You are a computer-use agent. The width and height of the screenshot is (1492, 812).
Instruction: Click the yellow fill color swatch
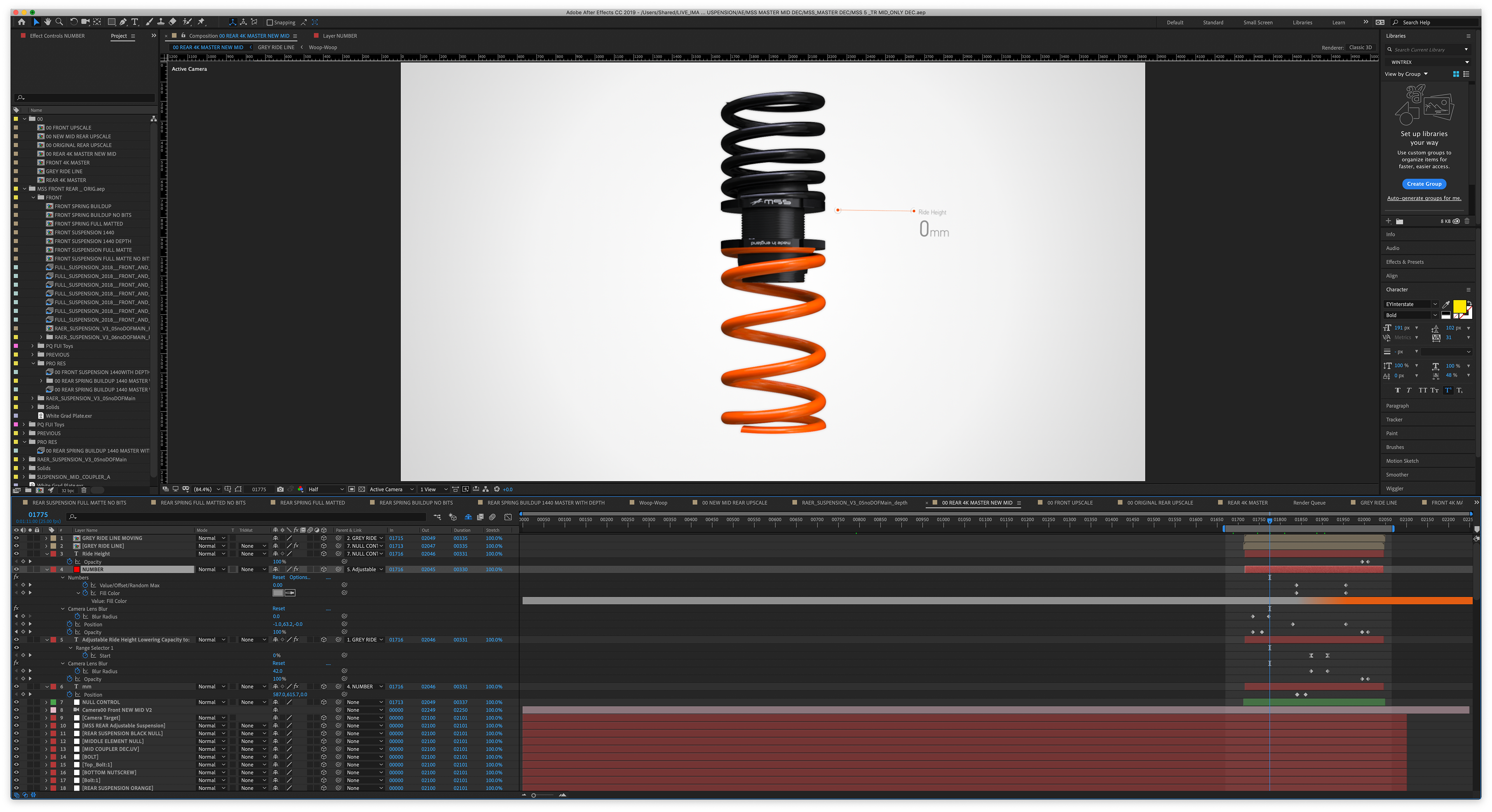click(1459, 307)
